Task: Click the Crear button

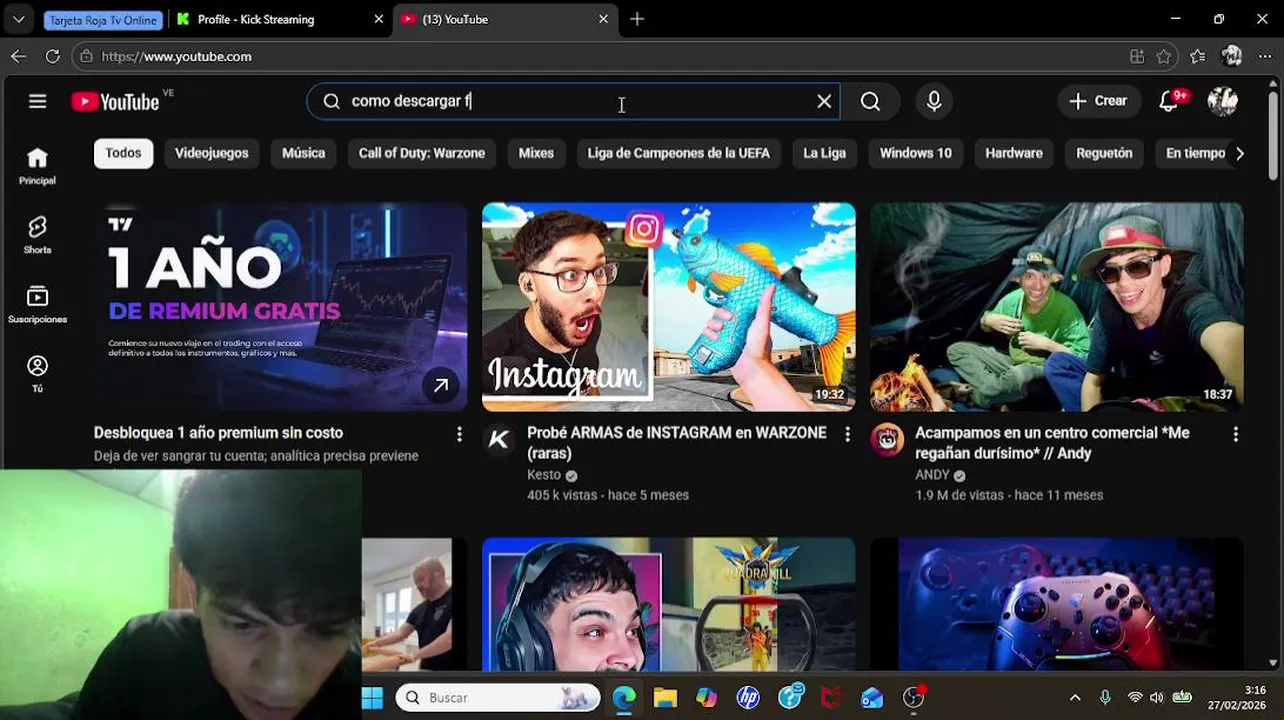Action: click(1098, 101)
